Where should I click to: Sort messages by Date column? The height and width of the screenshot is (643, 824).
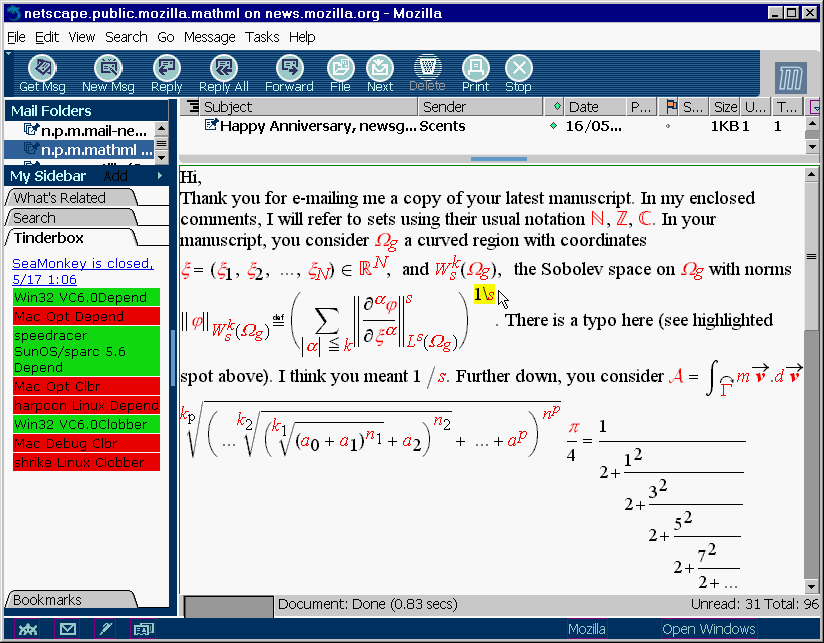tap(595, 107)
